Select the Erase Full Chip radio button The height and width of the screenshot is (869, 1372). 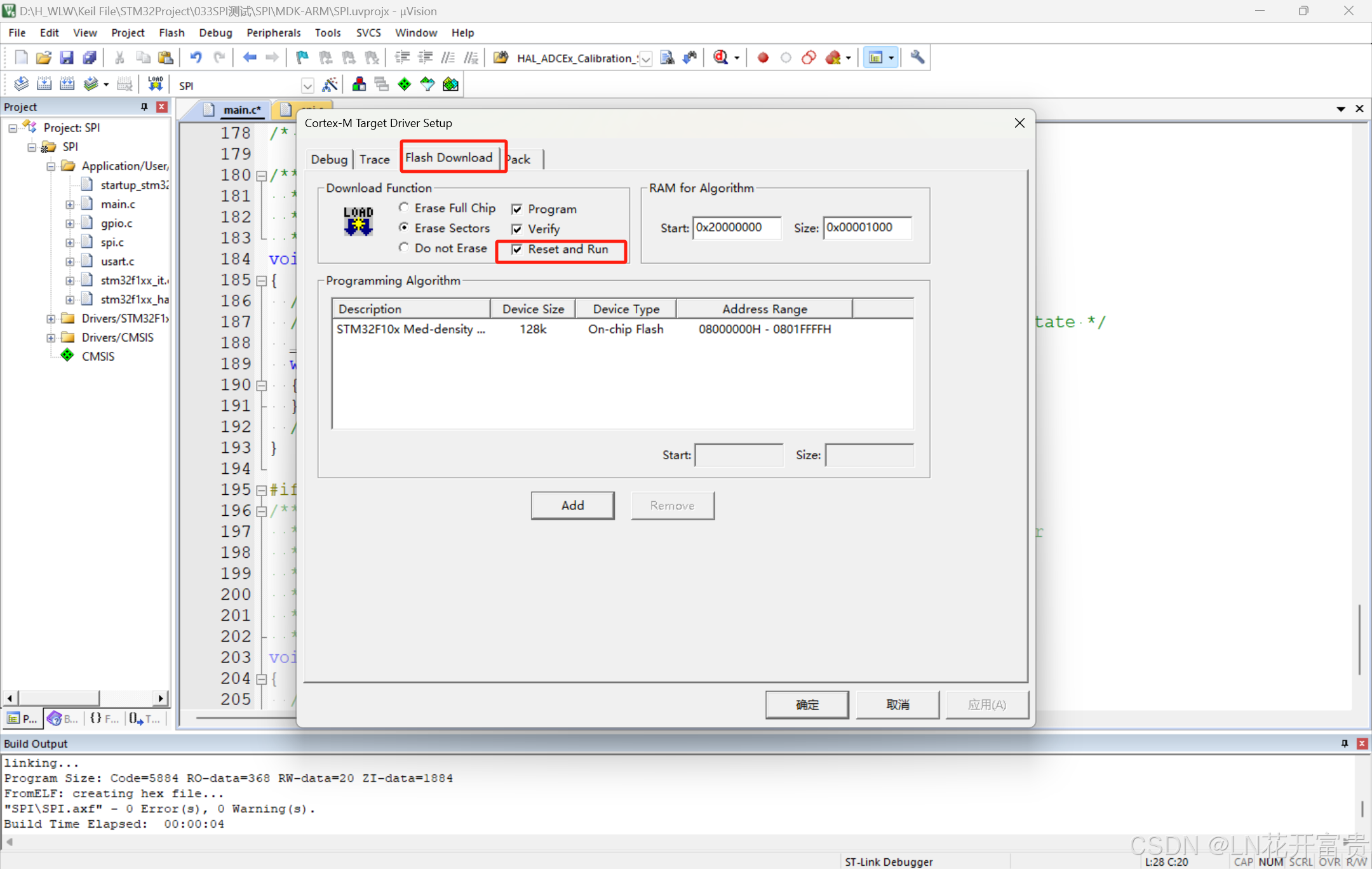tap(404, 208)
